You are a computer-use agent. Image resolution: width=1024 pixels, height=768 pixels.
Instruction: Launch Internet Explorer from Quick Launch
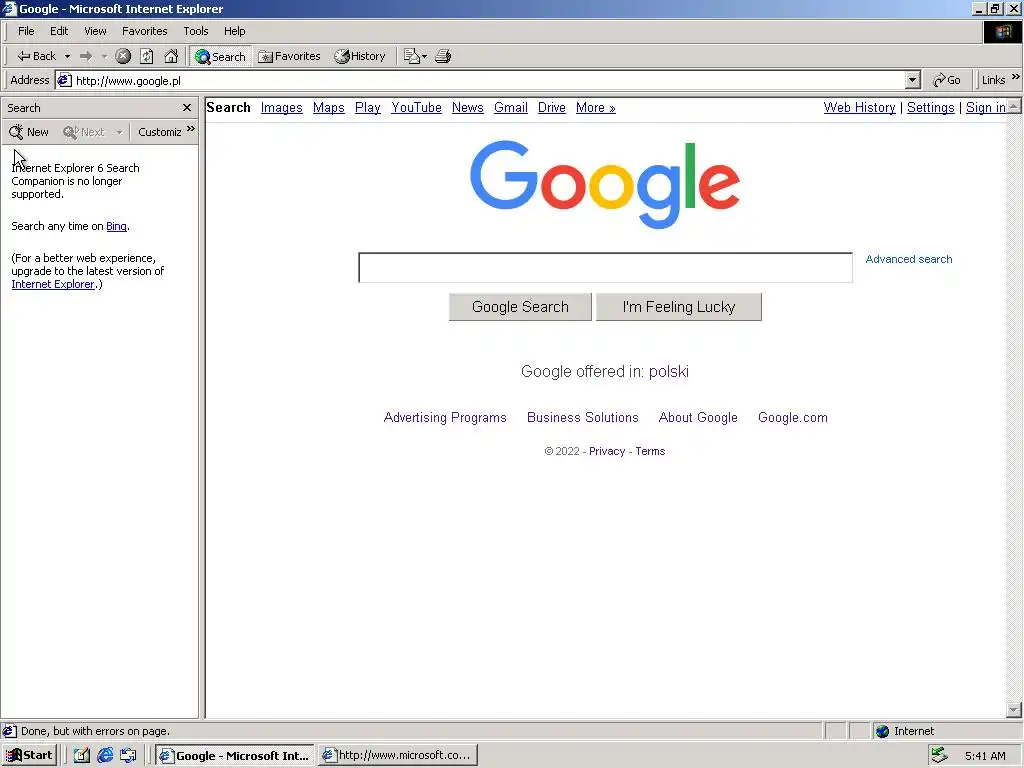[105, 756]
